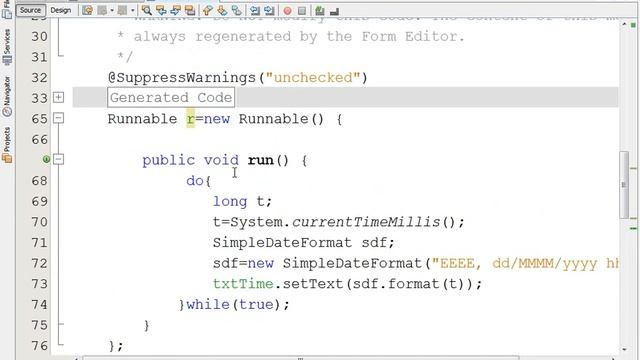Switch to the Design view tab
Image resolution: width=640 pixels, height=360 pixels.
click(x=60, y=10)
